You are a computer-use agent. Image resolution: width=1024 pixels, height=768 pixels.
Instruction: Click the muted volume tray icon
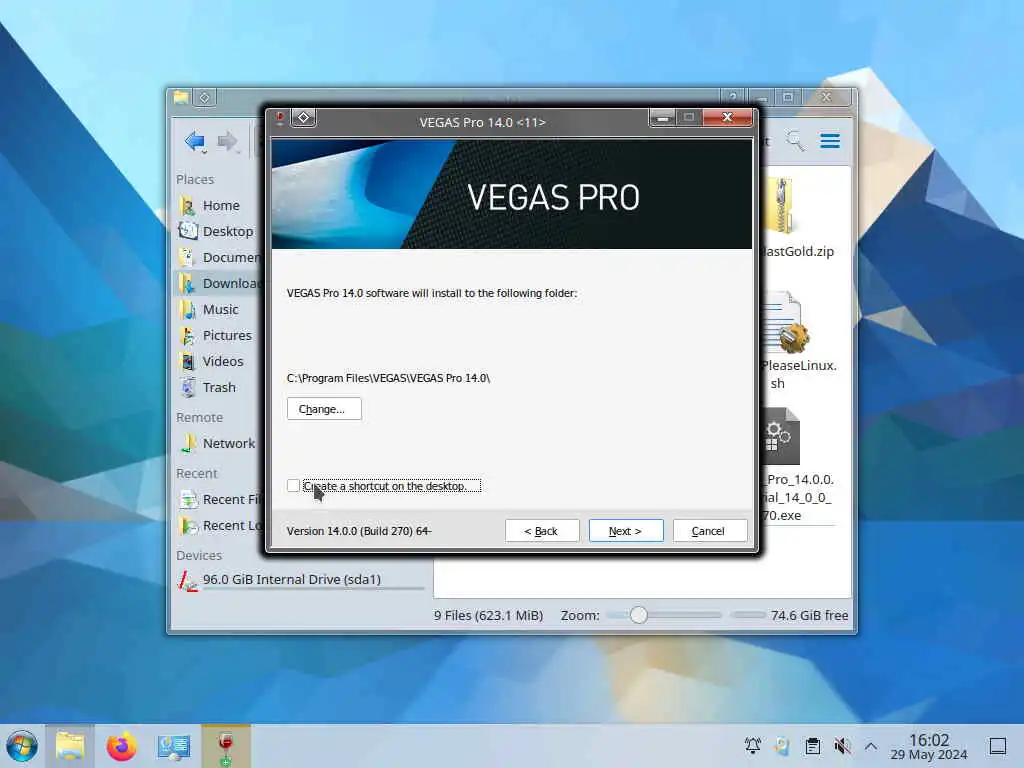[x=842, y=746]
